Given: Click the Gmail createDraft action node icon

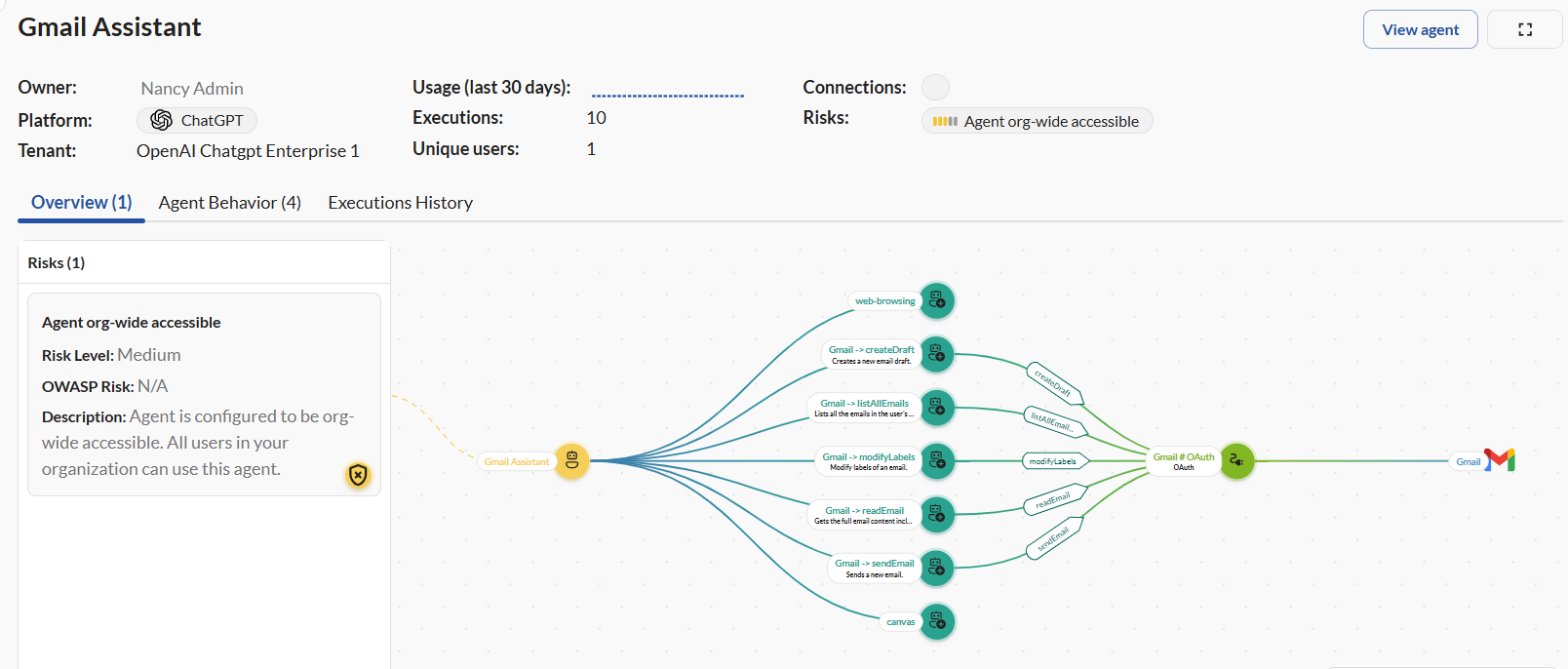Looking at the screenshot, I should pyautogui.click(x=937, y=354).
